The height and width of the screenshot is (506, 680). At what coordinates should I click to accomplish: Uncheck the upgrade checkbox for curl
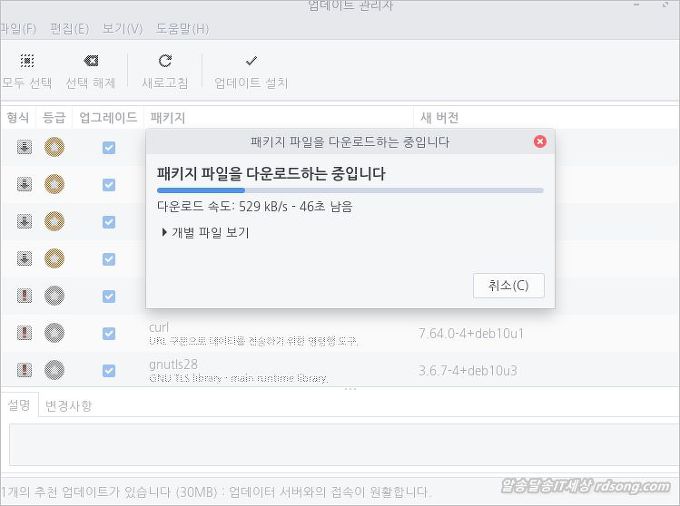tap(109, 333)
